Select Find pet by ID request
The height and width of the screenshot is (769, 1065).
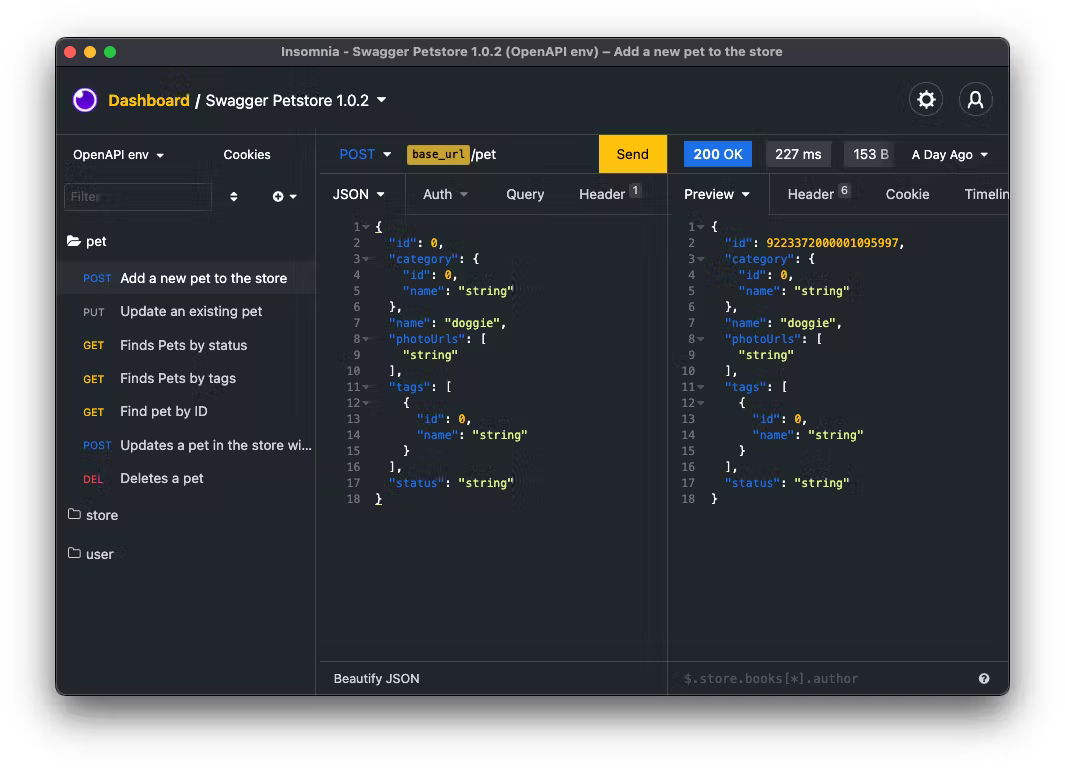click(187, 412)
